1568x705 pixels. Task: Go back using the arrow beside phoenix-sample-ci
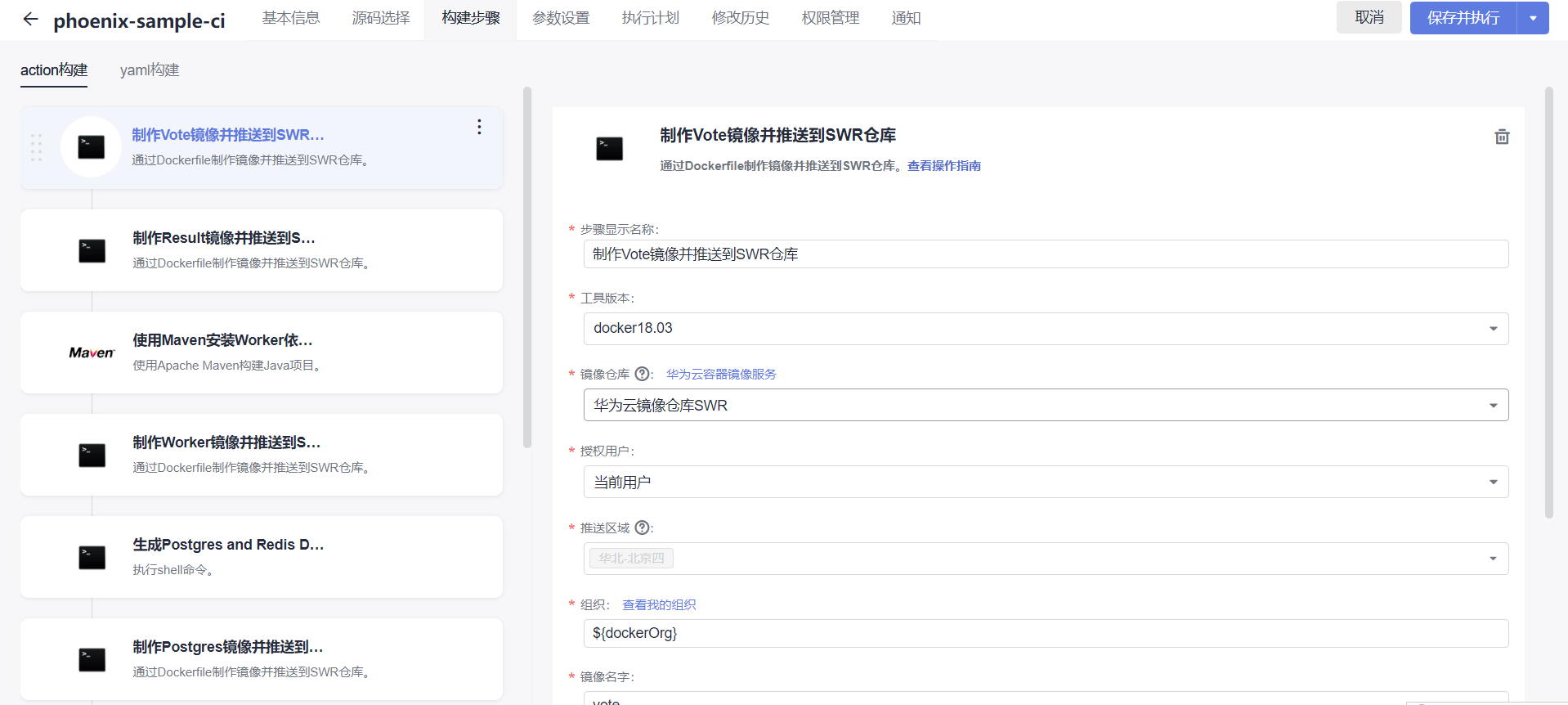point(30,19)
